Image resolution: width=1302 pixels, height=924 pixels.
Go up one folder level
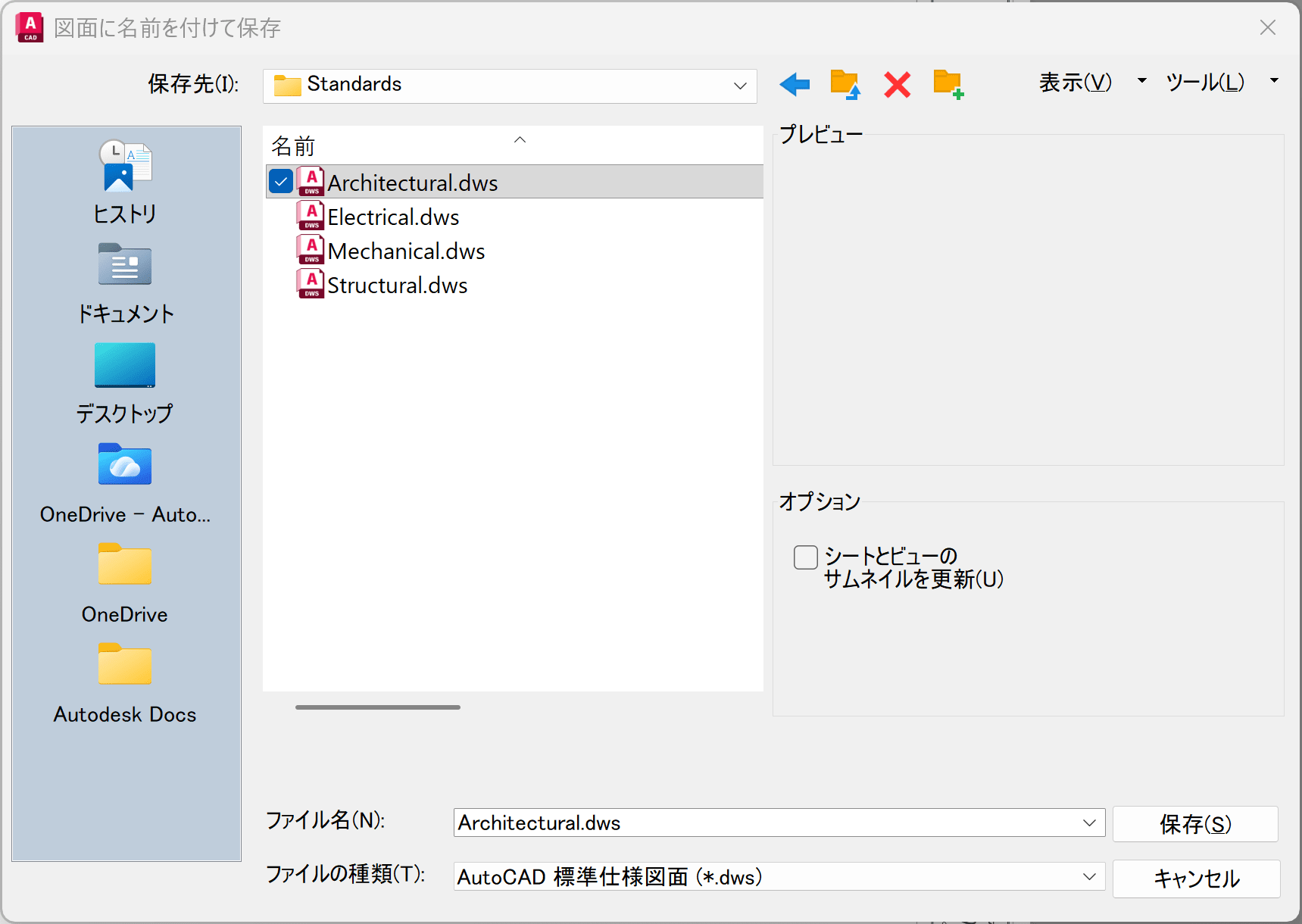pos(845,84)
